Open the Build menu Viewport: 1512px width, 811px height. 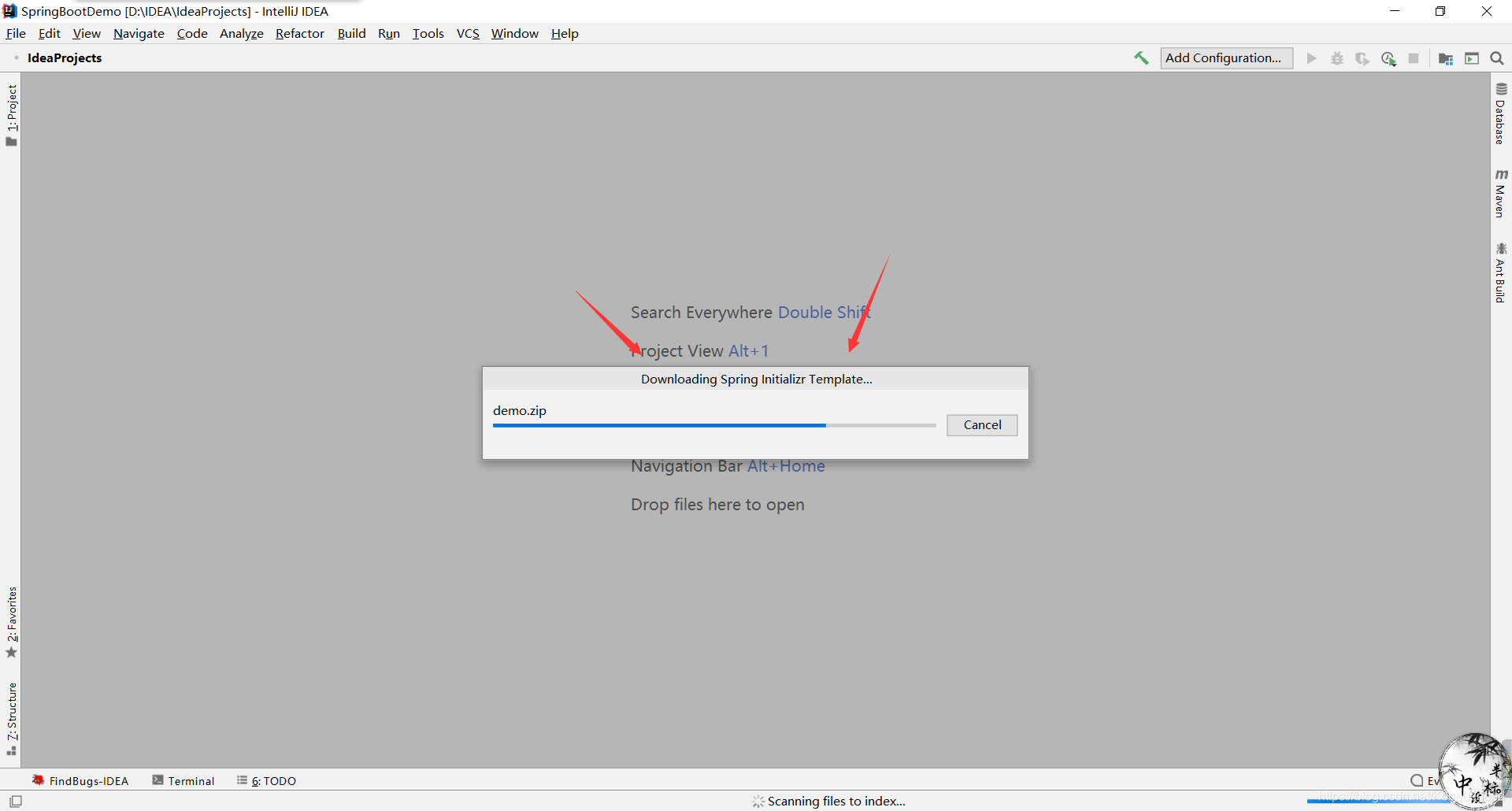[351, 33]
